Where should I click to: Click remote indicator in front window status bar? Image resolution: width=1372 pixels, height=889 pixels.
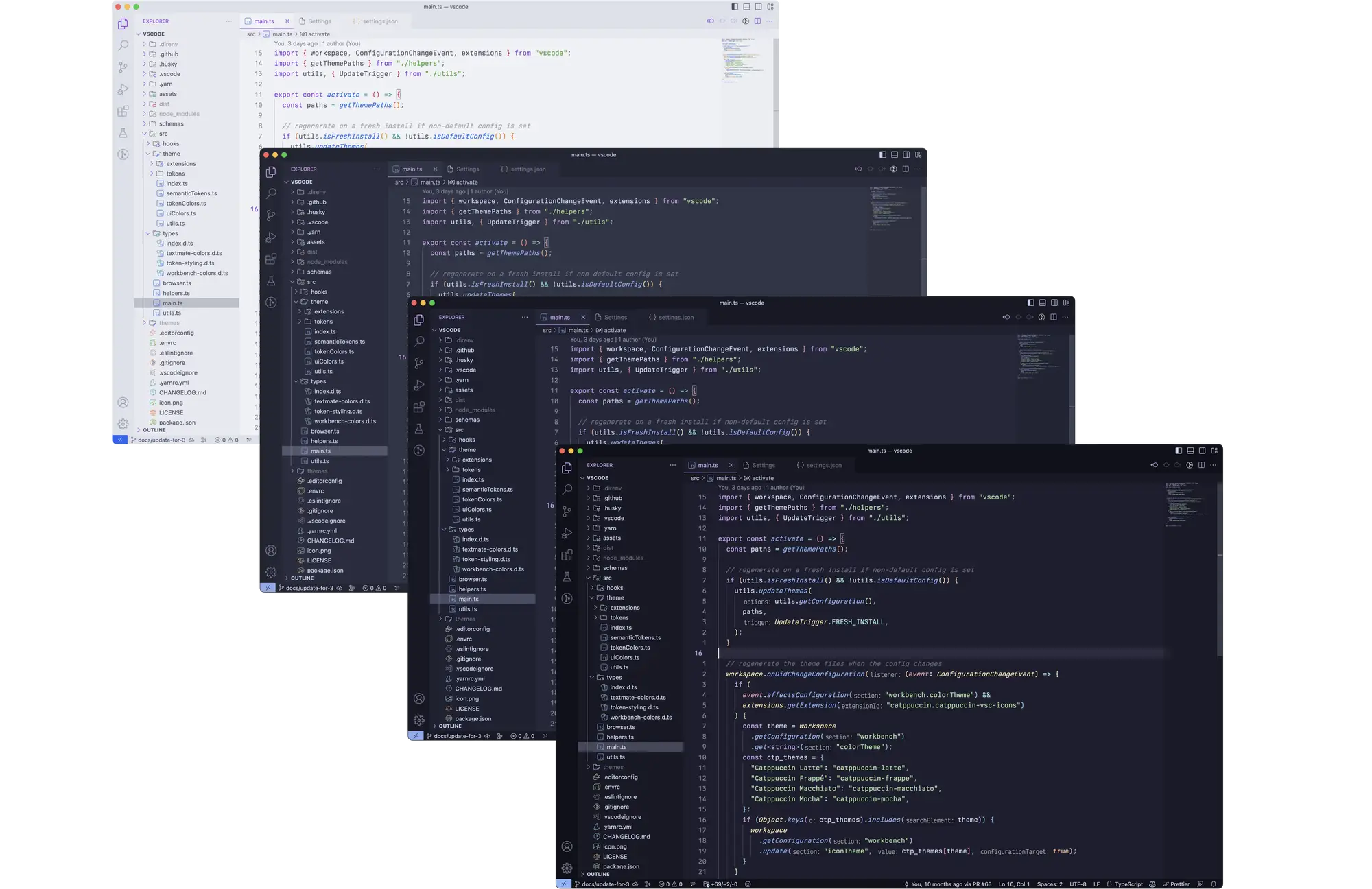pyautogui.click(x=563, y=884)
